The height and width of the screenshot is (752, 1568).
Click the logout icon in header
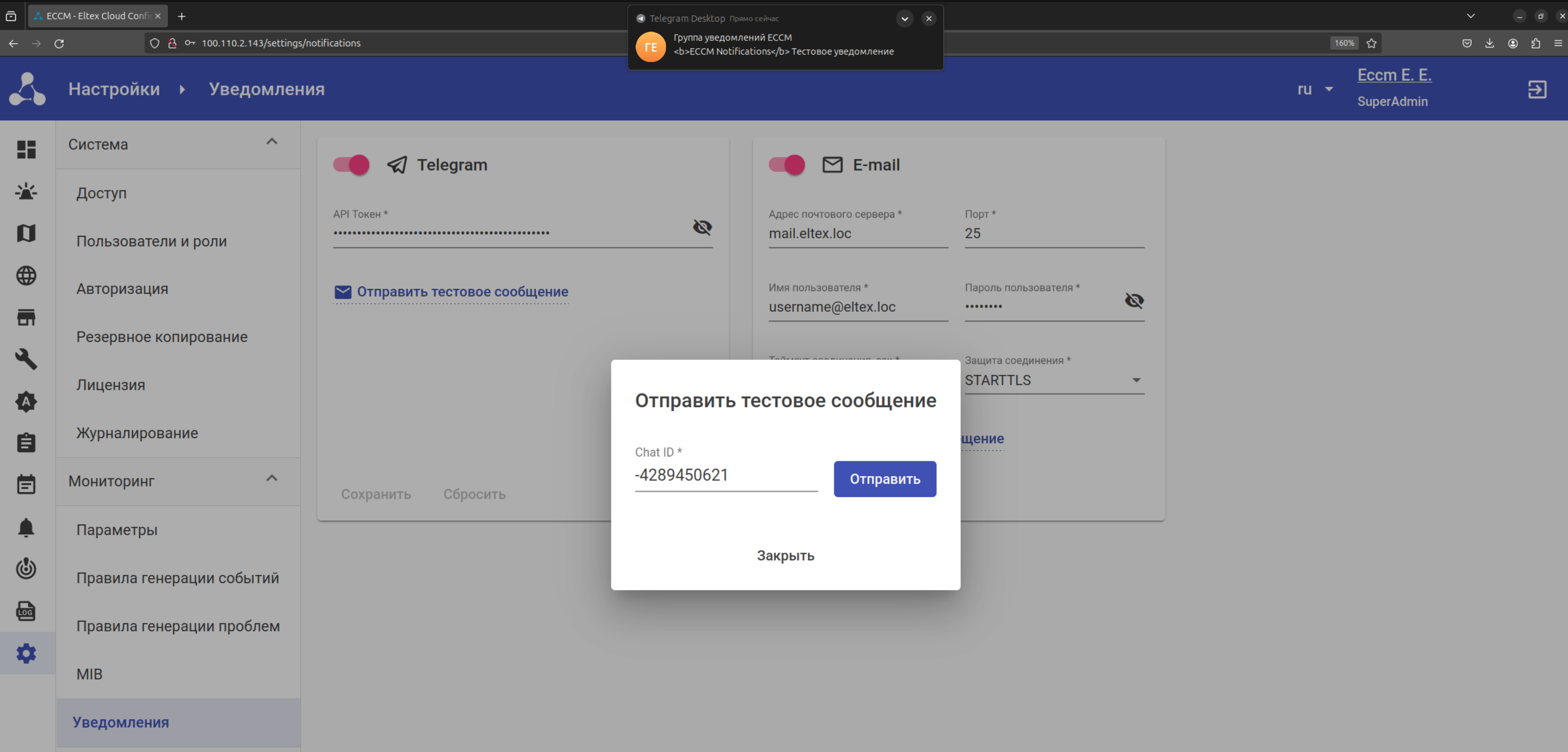1537,89
